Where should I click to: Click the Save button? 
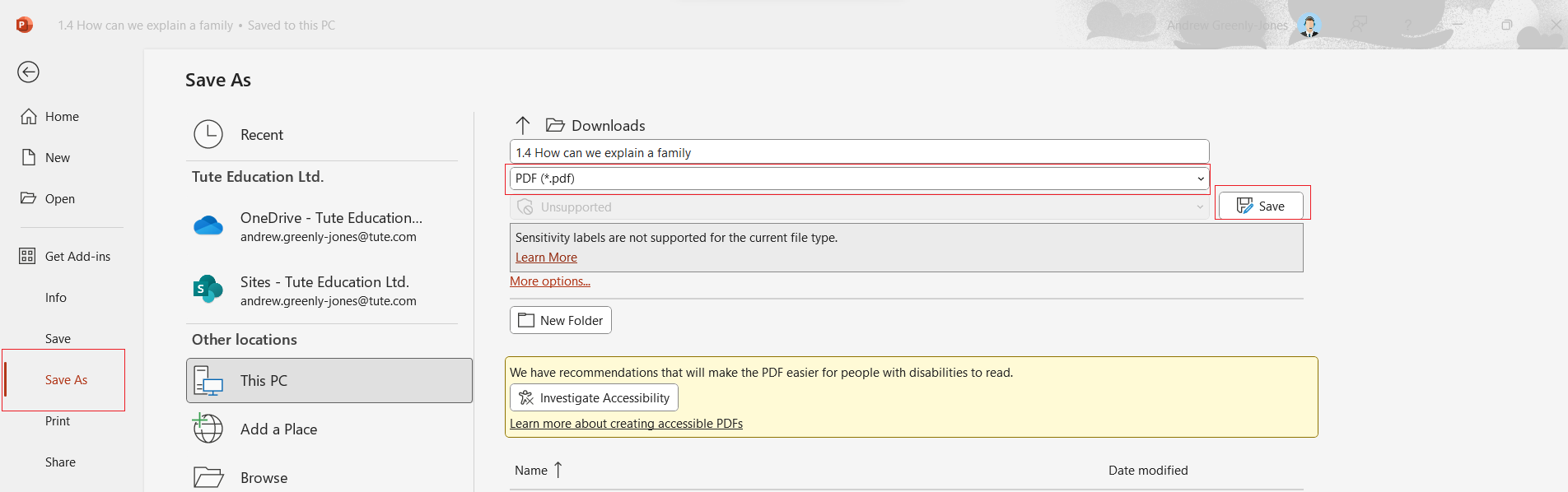[1261, 206]
